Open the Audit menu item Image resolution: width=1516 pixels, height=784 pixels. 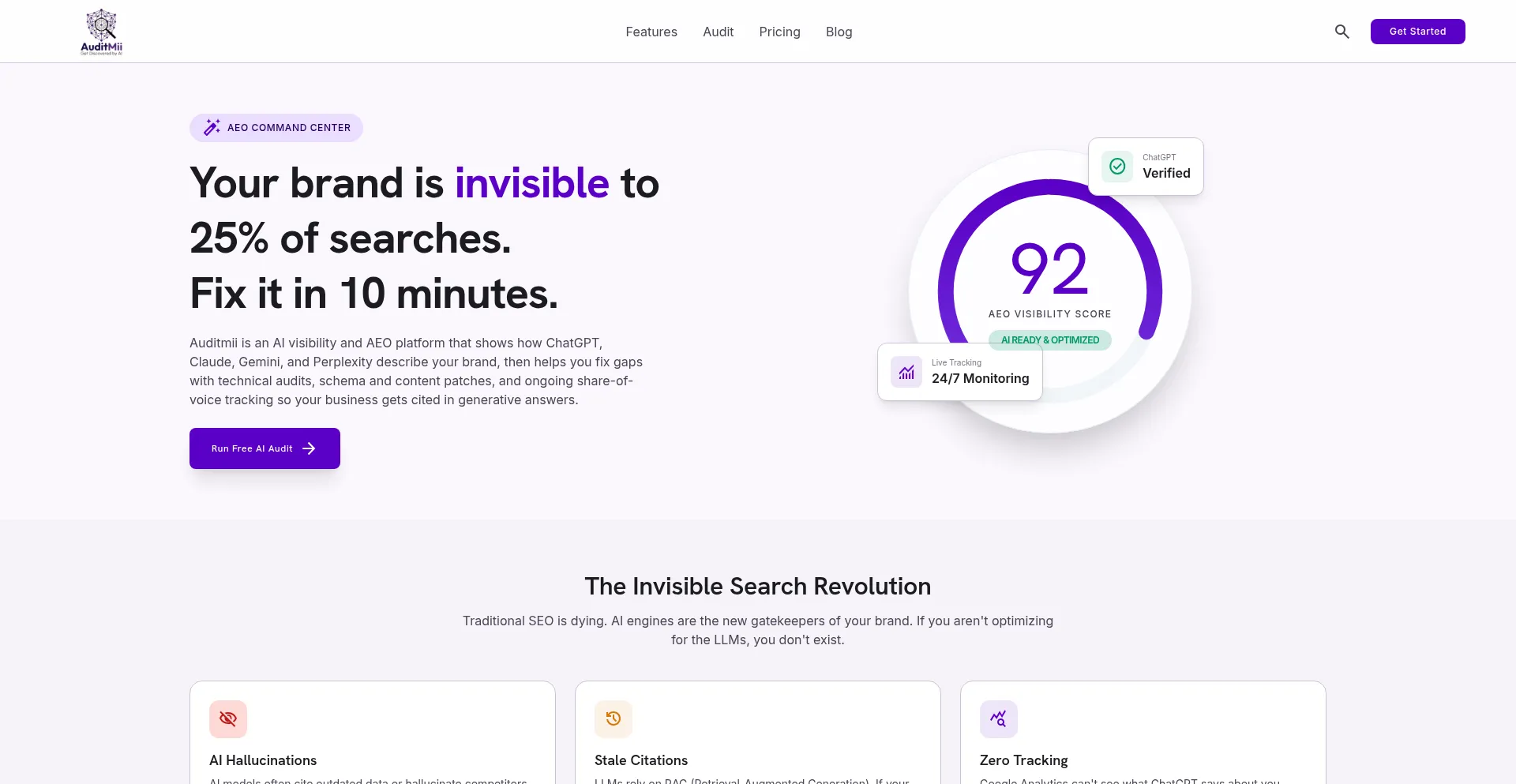coord(718,32)
